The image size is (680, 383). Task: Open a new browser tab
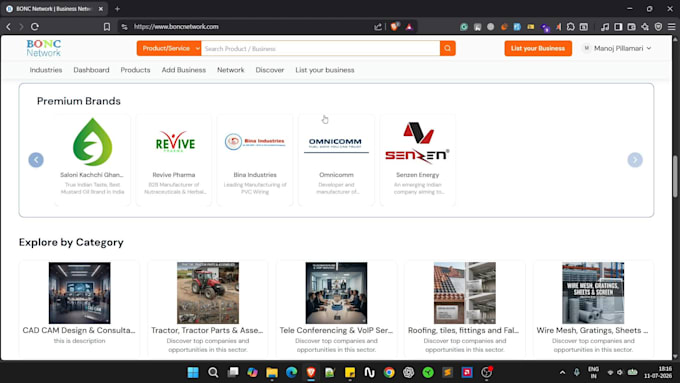[117, 9]
